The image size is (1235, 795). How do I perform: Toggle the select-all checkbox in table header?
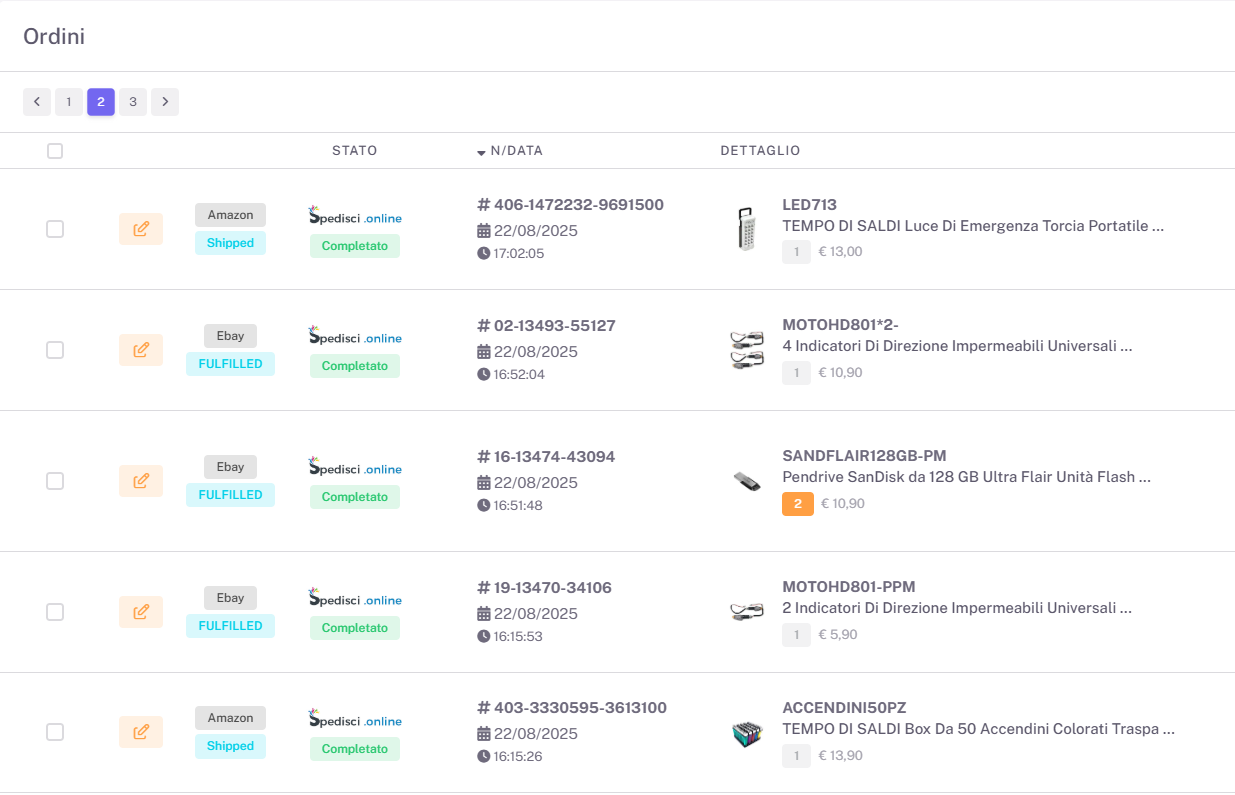(55, 151)
